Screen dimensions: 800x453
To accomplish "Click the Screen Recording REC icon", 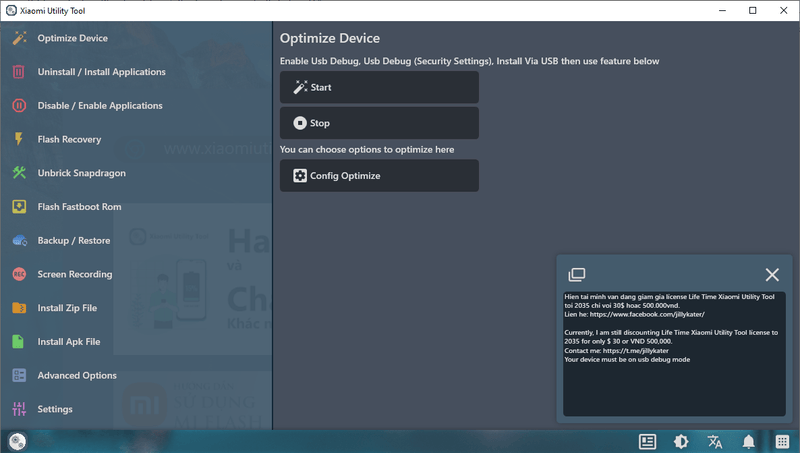I will (x=19, y=275).
